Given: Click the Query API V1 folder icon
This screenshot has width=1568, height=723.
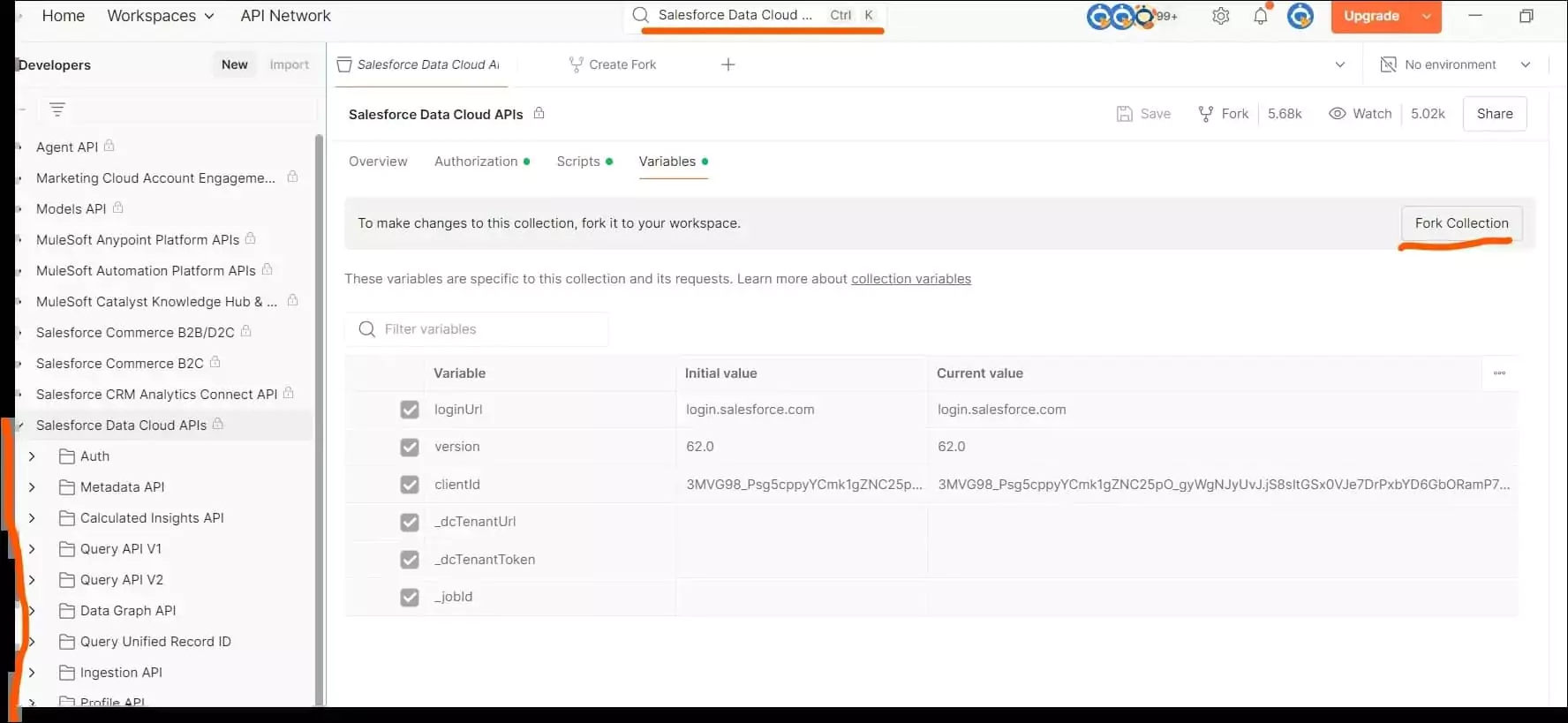Looking at the screenshot, I should pyautogui.click(x=66, y=549).
